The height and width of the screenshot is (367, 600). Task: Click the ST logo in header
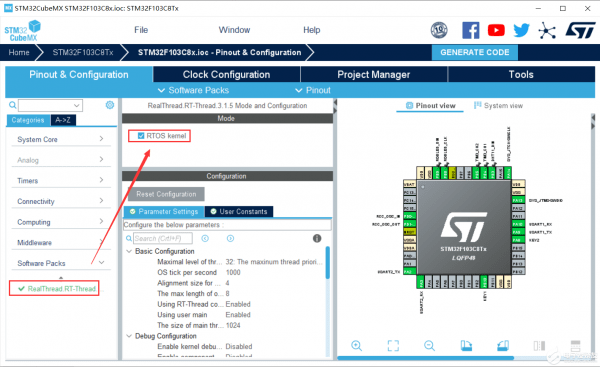580,30
